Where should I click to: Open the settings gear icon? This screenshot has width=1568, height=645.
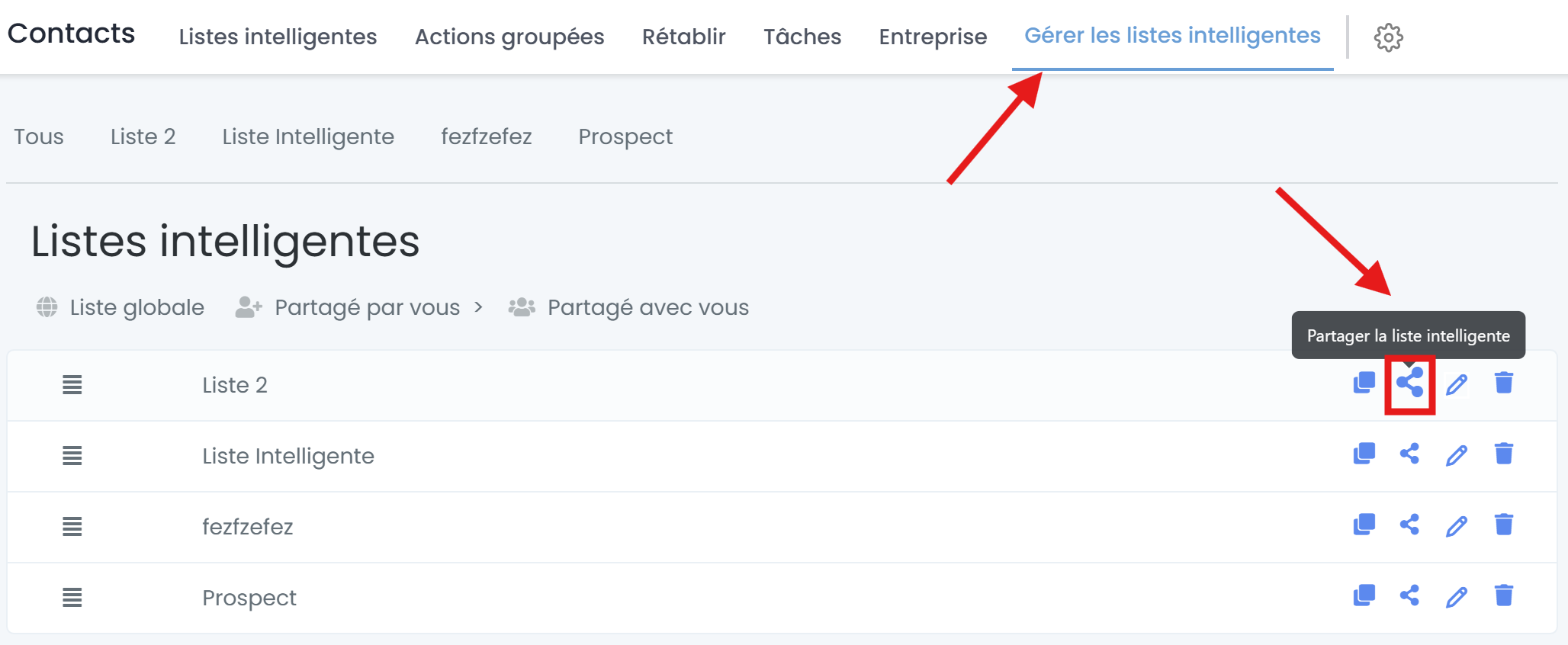(1388, 37)
